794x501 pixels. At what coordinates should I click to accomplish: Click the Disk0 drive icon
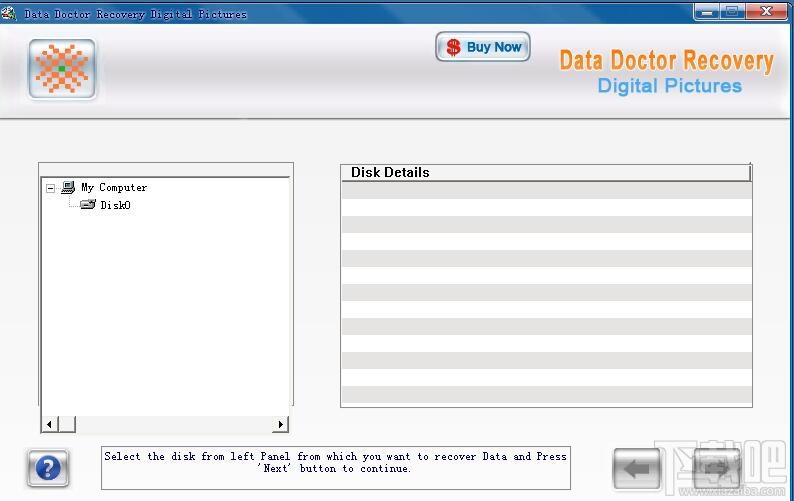click(88, 204)
